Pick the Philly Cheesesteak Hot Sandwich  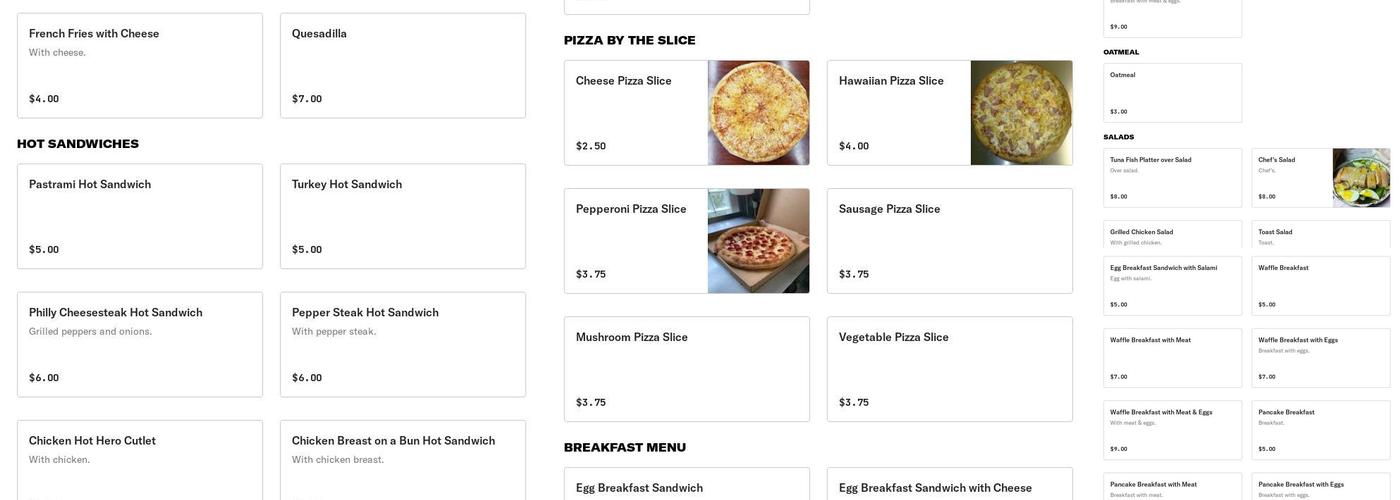point(139,344)
